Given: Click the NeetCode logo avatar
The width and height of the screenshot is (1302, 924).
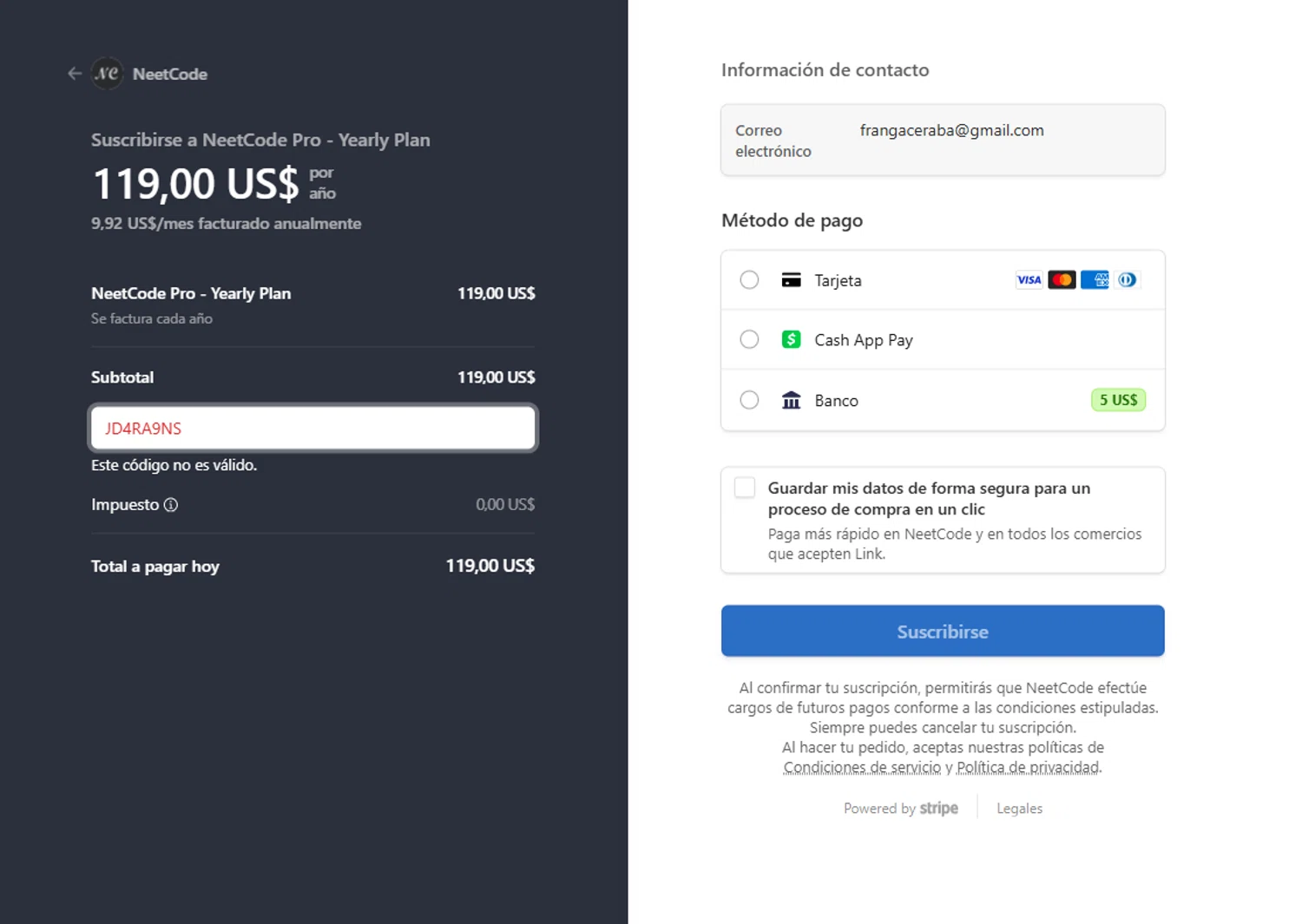Looking at the screenshot, I should [108, 74].
